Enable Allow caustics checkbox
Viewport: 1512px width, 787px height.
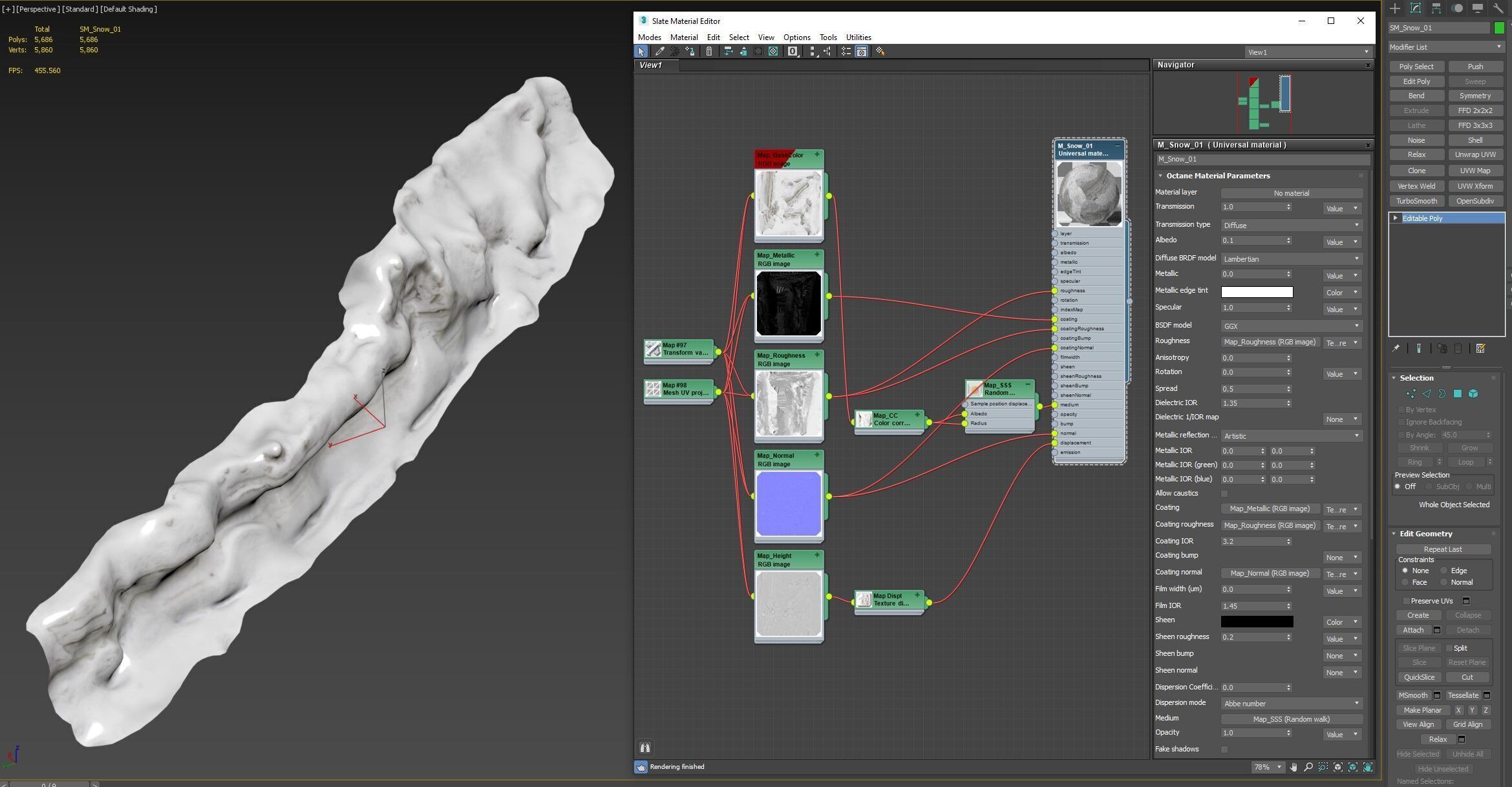[x=1224, y=494]
